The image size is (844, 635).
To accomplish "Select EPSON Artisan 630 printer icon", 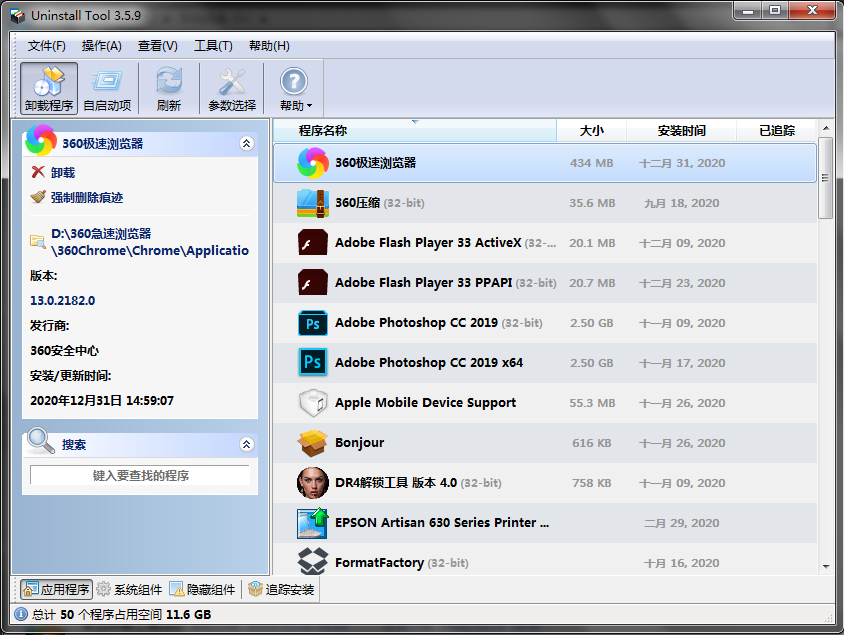I will coord(313,523).
